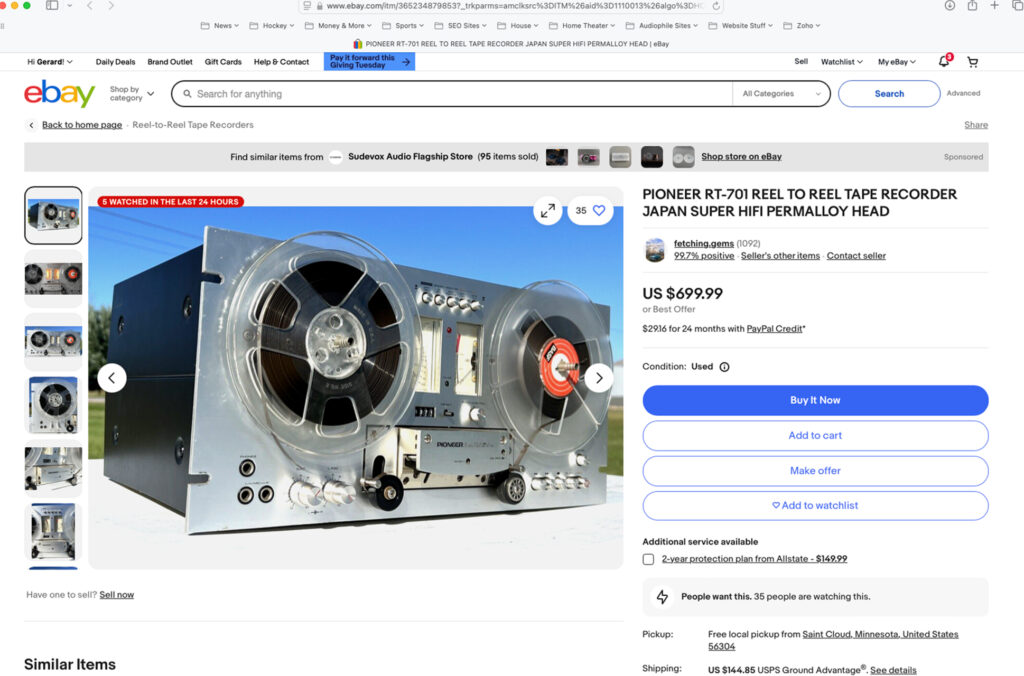Click the Reel-to-Reel Tape Recorders breadcrumb

coord(193,125)
